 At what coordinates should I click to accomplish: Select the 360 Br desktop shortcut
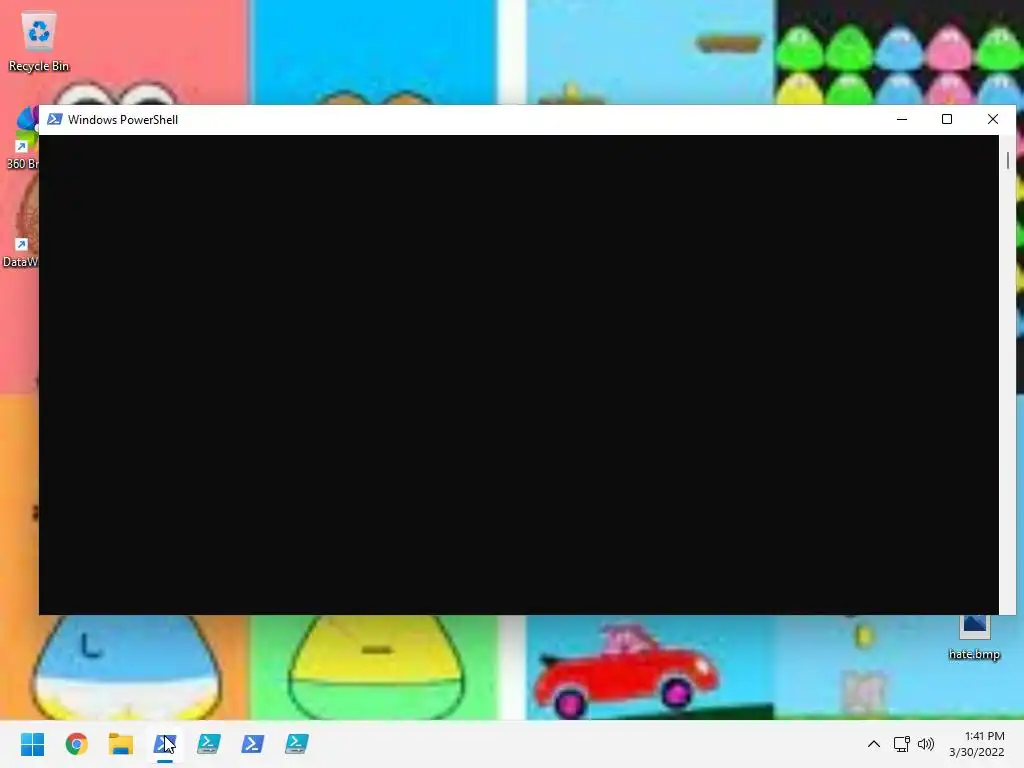tap(22, 138)
